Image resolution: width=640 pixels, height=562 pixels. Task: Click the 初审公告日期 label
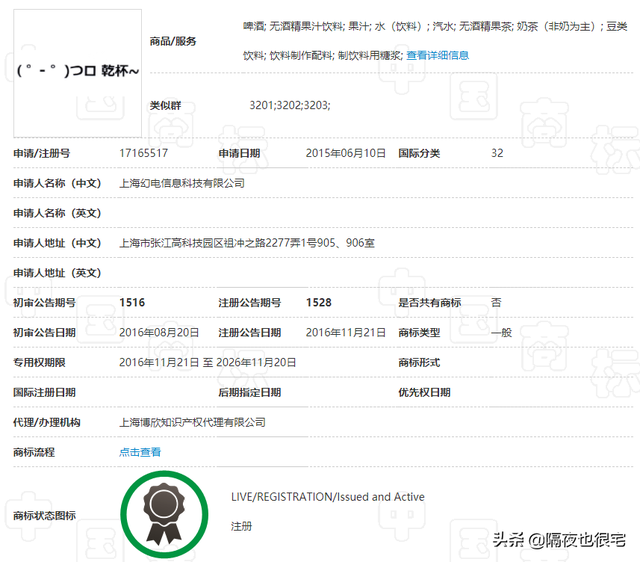44,333
